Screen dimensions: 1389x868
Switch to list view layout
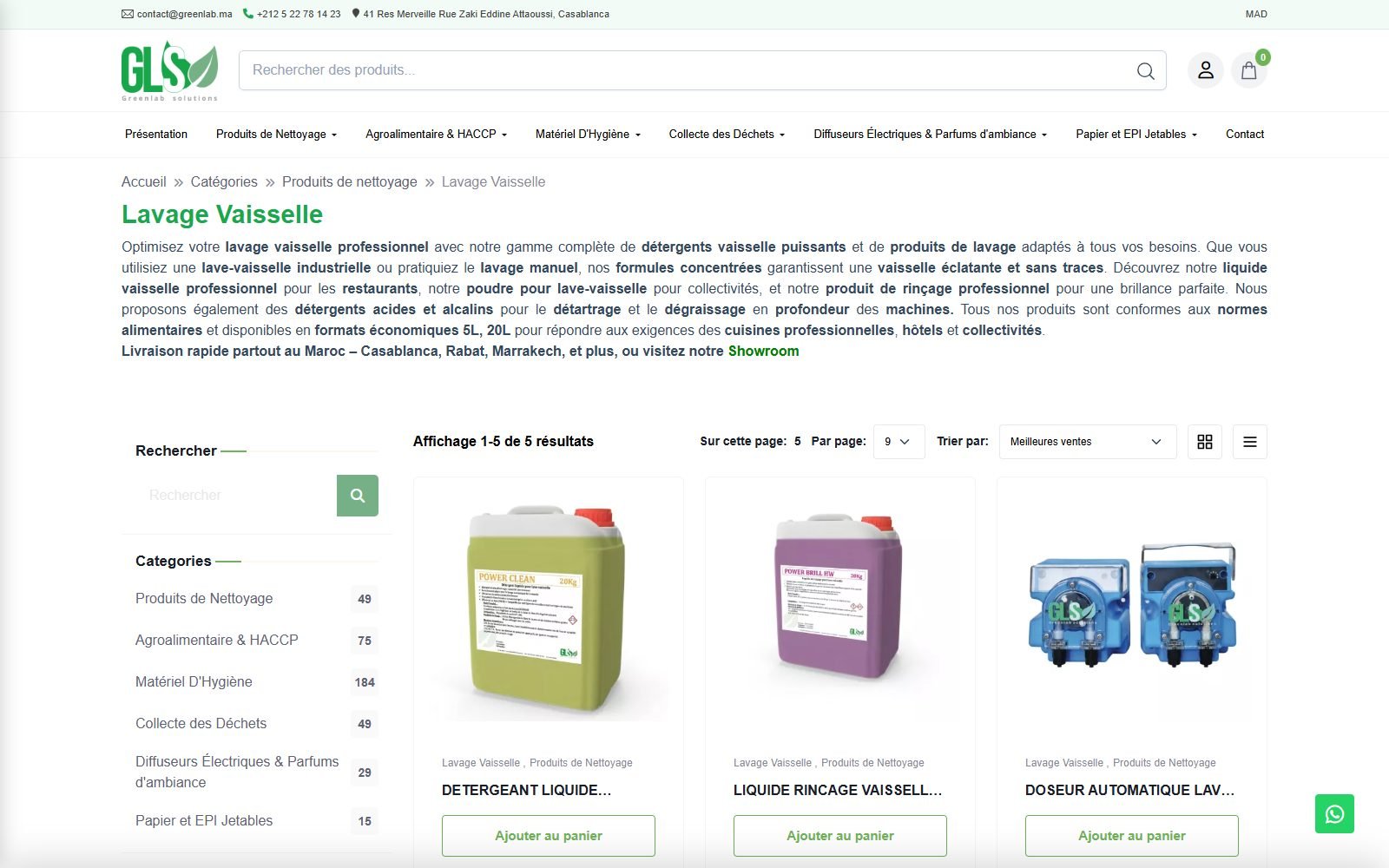(1250, 442)
